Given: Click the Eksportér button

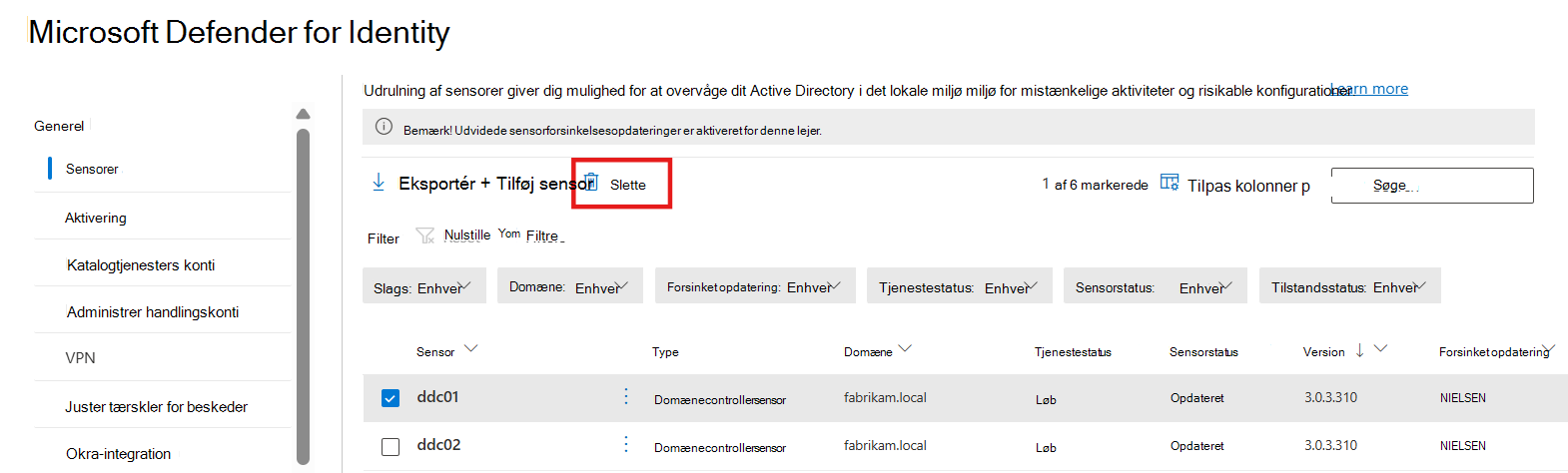Looking at the screenshot, I should 436,184.
